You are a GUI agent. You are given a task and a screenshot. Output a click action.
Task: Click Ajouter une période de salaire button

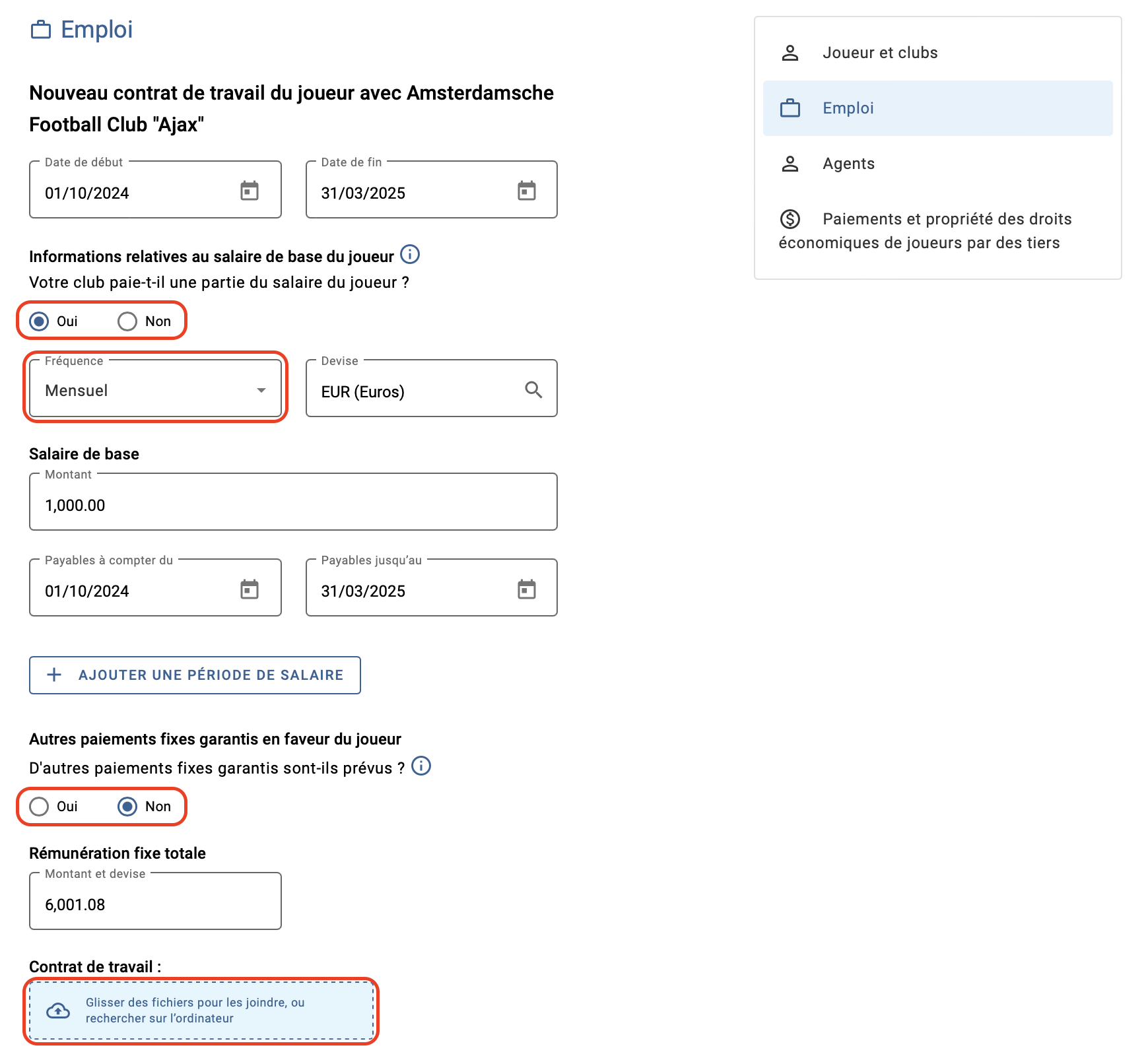tap(195, 675)
